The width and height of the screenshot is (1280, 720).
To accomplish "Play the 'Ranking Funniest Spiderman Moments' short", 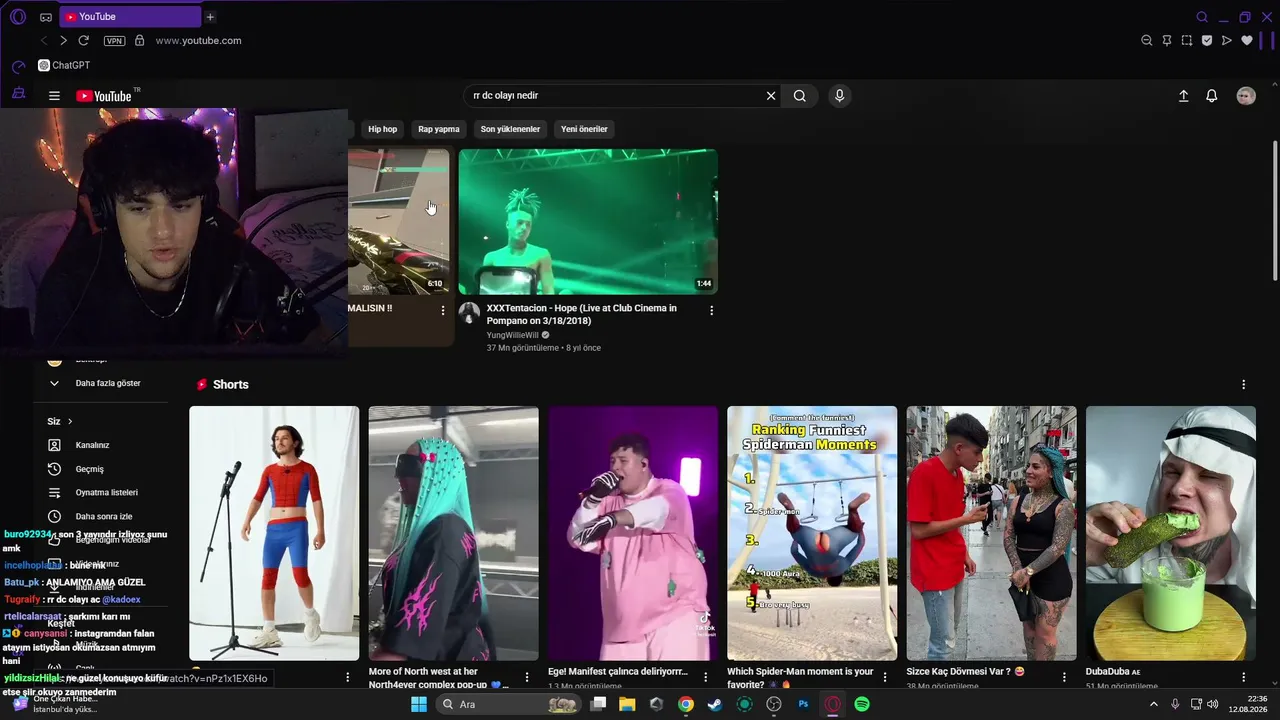I will coord(812,533).
